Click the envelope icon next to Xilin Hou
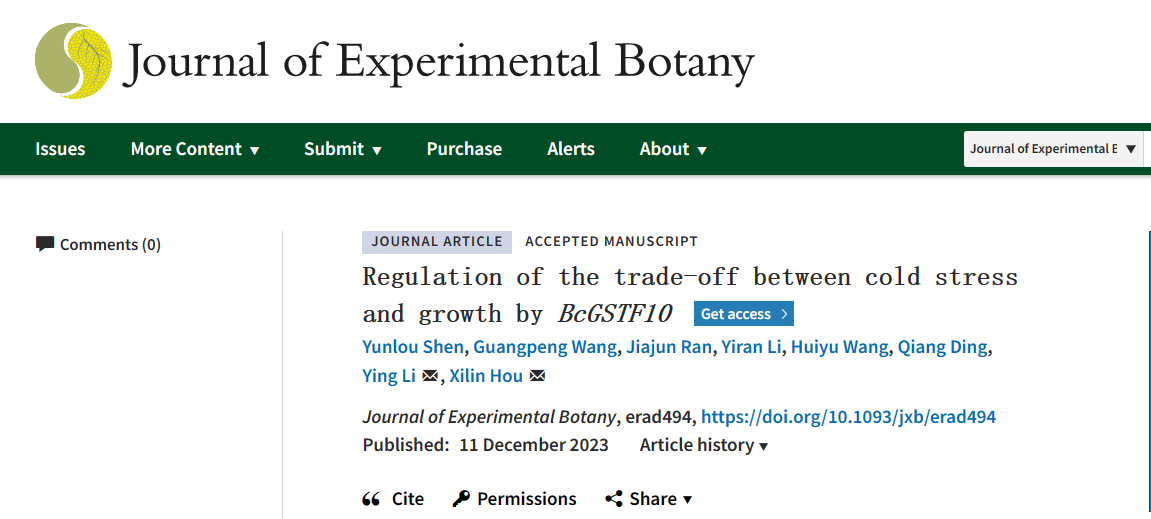The width and height of the screenshot is (1151, 519). (537, 376)
